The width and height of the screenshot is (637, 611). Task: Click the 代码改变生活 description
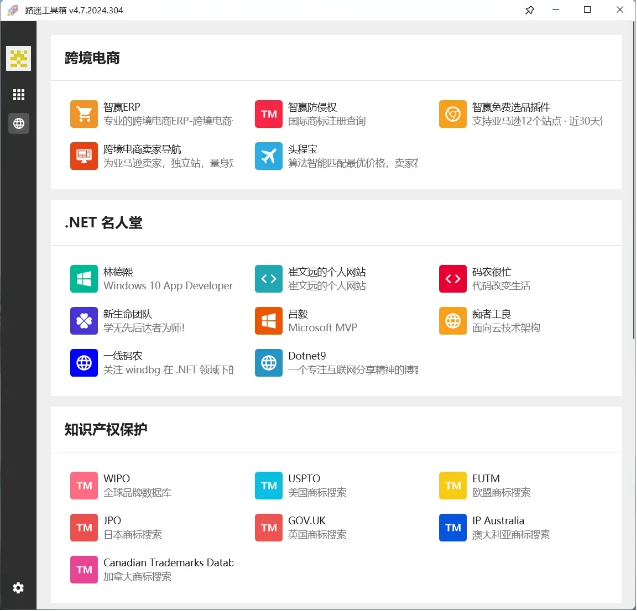coord(501,286)
